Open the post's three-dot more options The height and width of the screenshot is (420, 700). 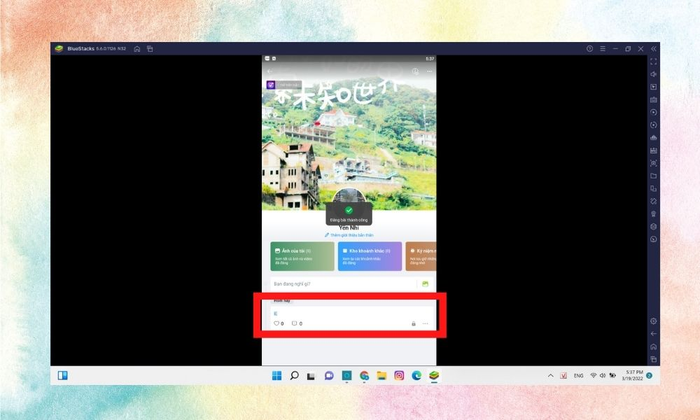(425, 323)
